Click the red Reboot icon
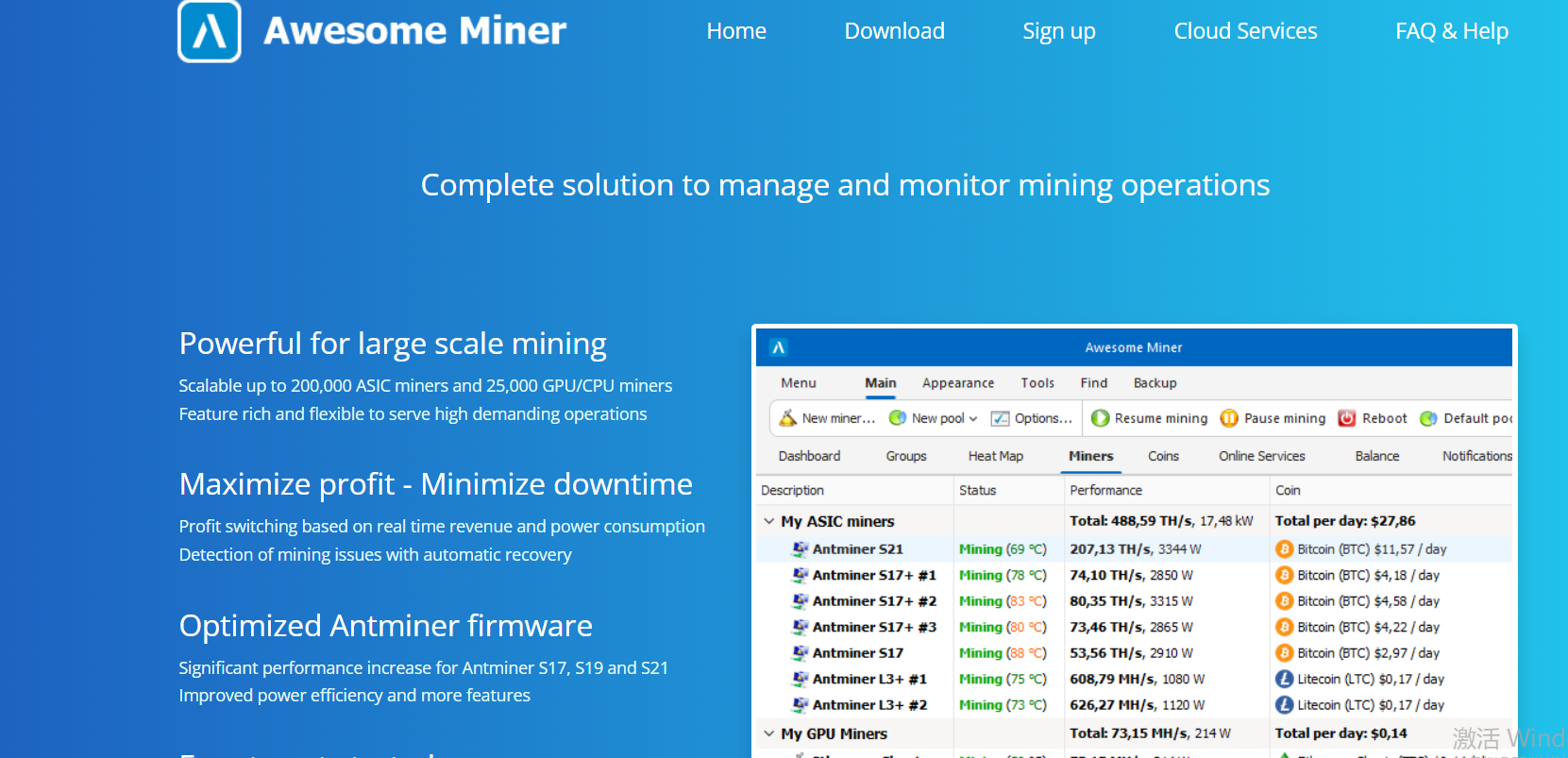1568x758 pixels. (x=1347, y=418)
